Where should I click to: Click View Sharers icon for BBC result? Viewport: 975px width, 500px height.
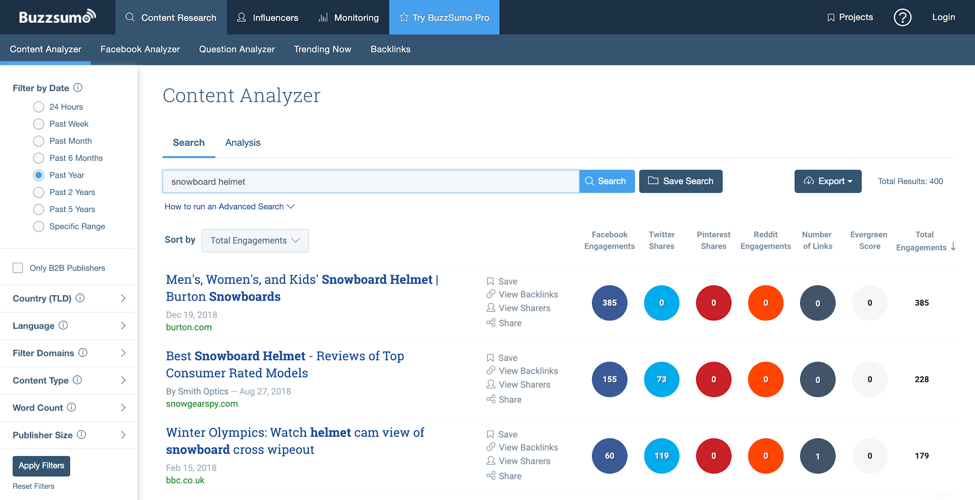tap(491, 461)
